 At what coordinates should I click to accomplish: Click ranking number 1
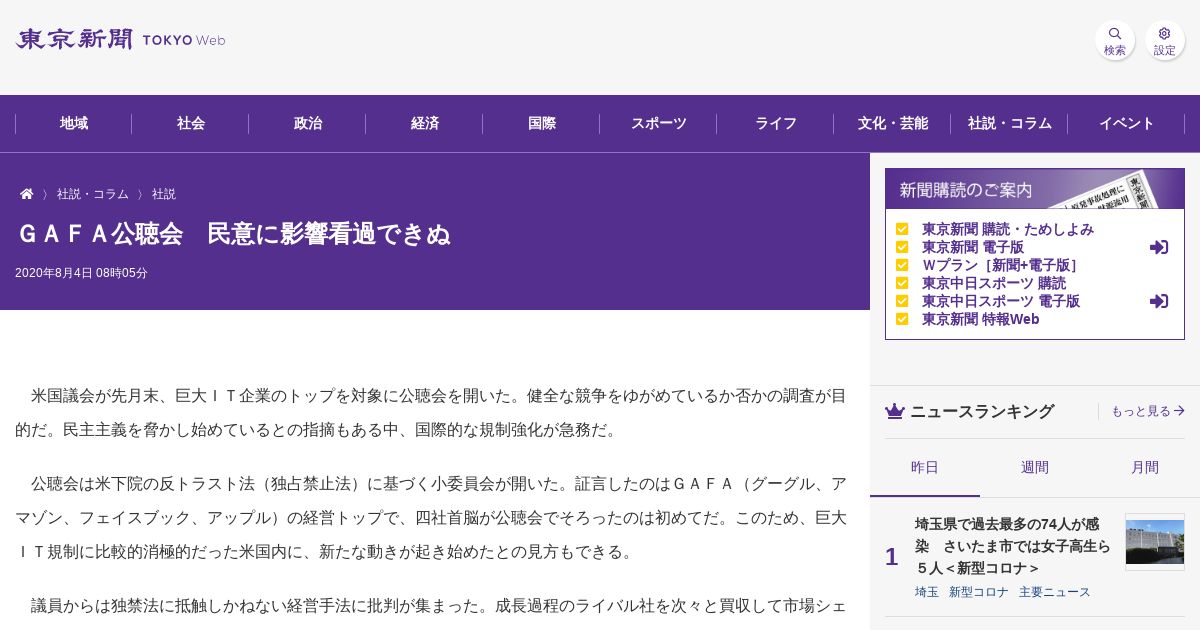[x=891, y=557]
